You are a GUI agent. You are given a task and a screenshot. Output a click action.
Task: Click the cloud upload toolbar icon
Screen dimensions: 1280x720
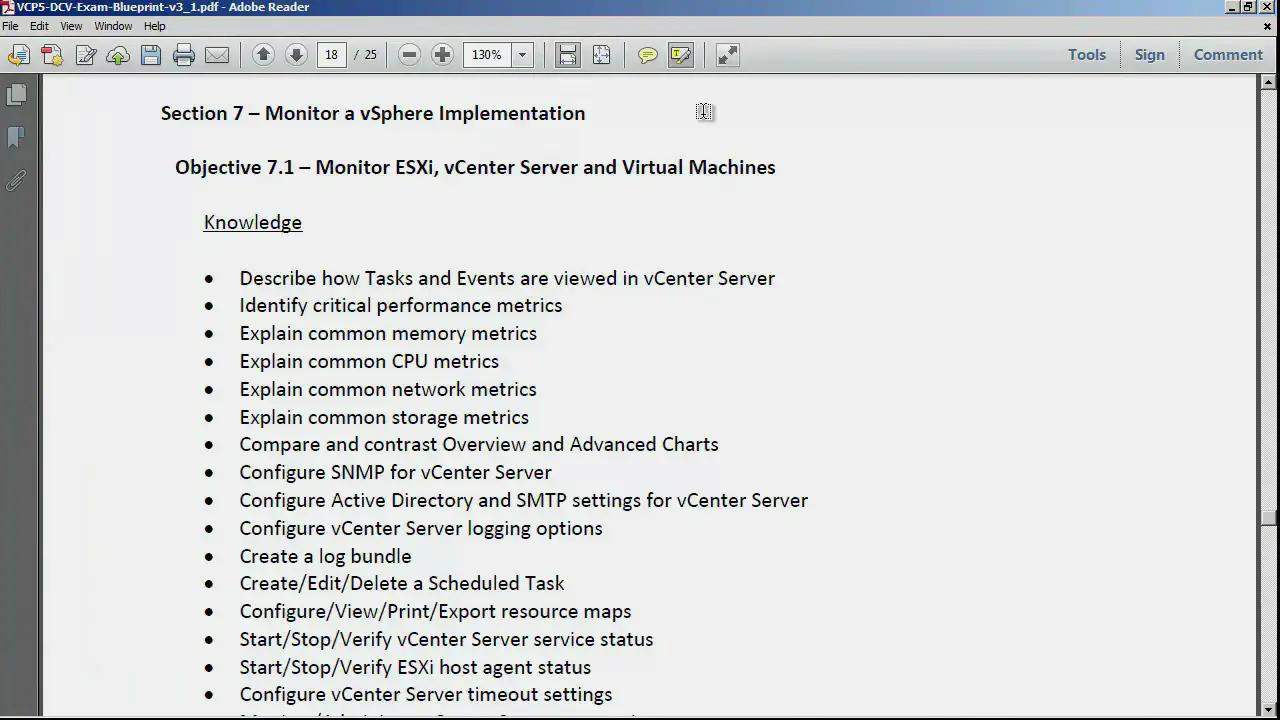118,55
